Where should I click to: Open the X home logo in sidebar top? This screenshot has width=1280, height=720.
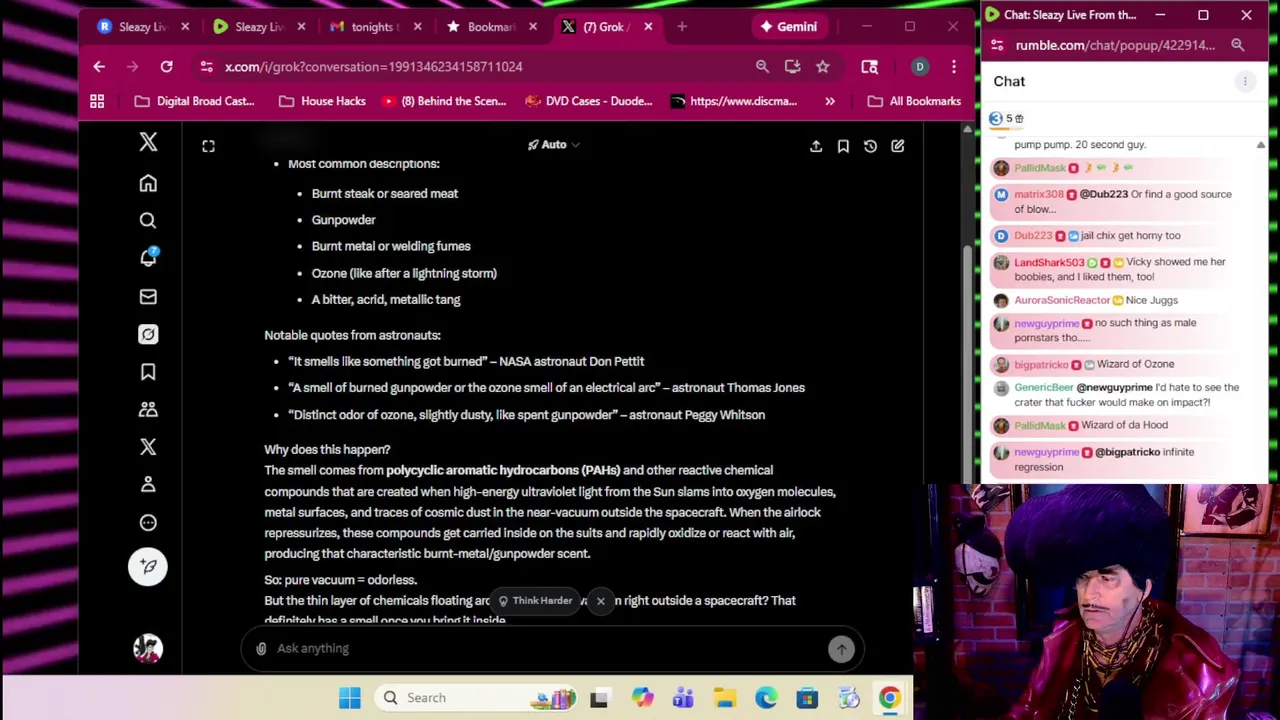pyautogui.click(x=148, y=142)
